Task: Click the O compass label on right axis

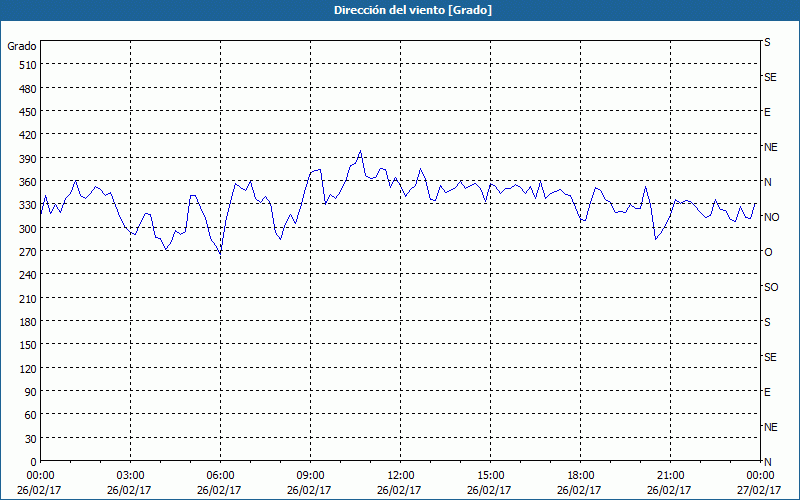Action: 768,252
